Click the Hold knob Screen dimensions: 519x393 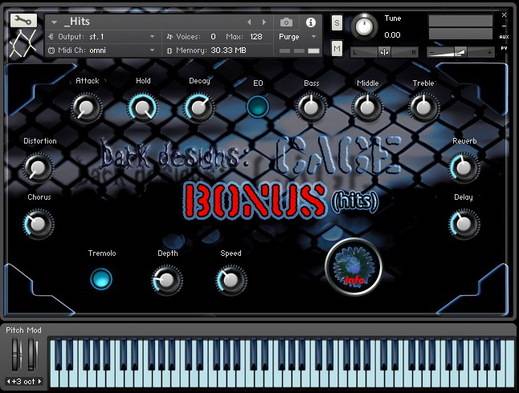143,108
